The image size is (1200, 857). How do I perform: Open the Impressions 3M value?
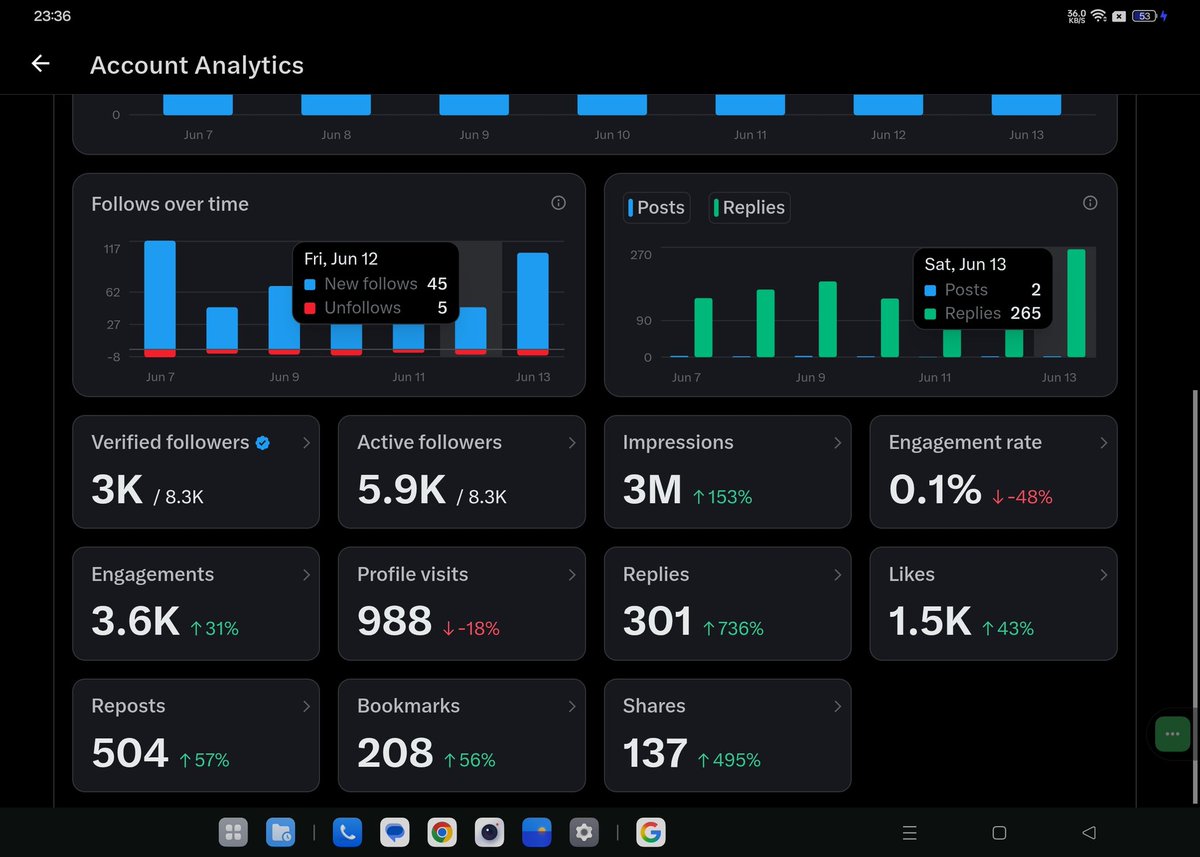[x=652, y=490]
